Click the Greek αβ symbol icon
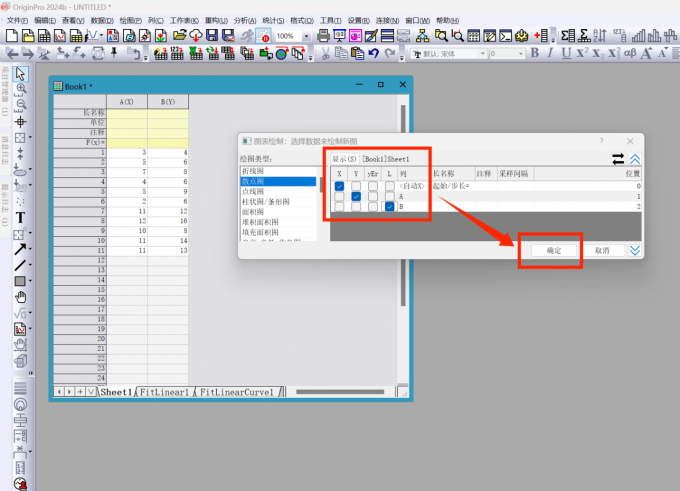The width and height of the screenshot is (680, 491). pos(630,53)
